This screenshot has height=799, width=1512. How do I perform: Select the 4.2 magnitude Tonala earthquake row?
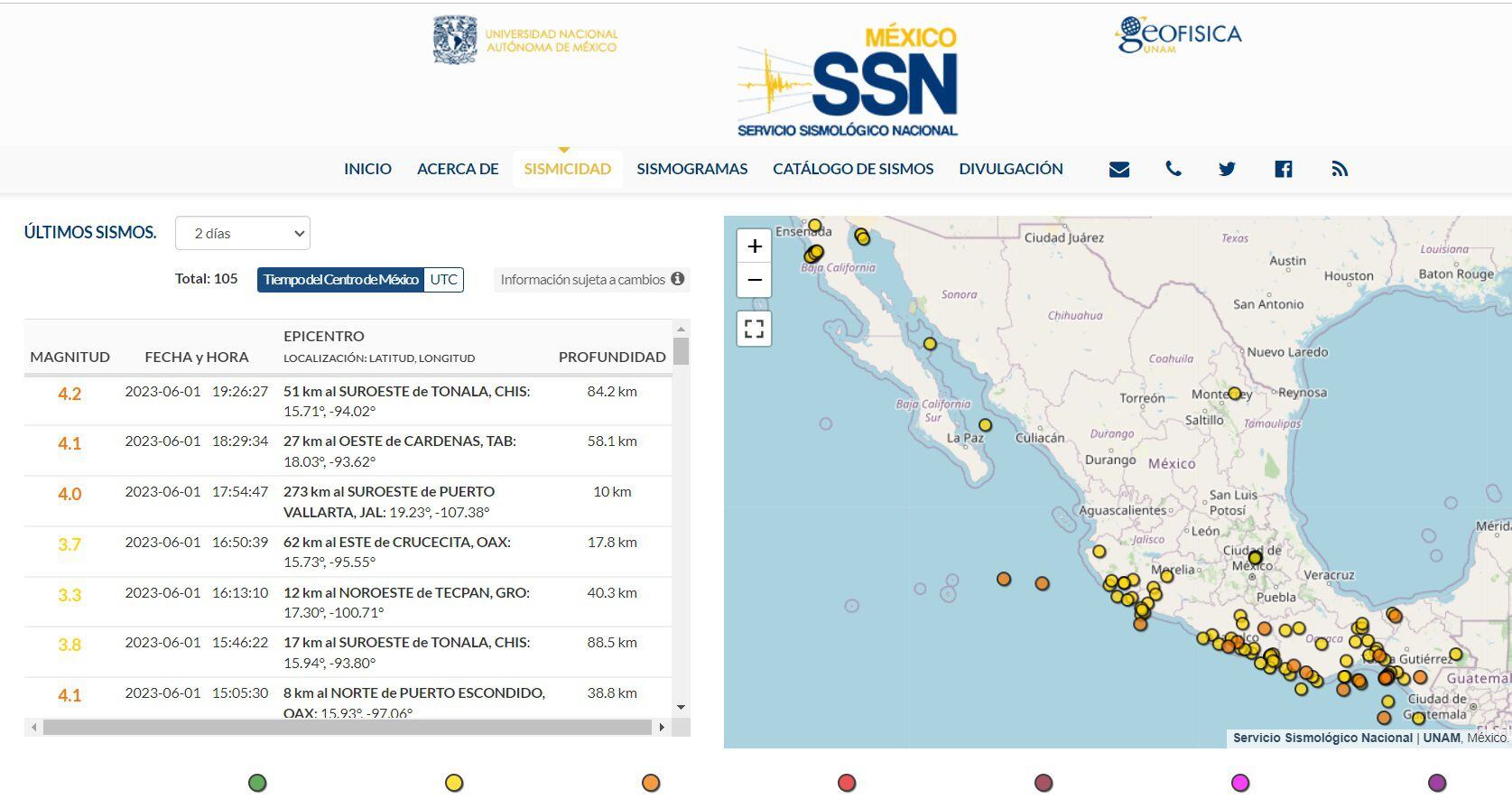point(348,401)
